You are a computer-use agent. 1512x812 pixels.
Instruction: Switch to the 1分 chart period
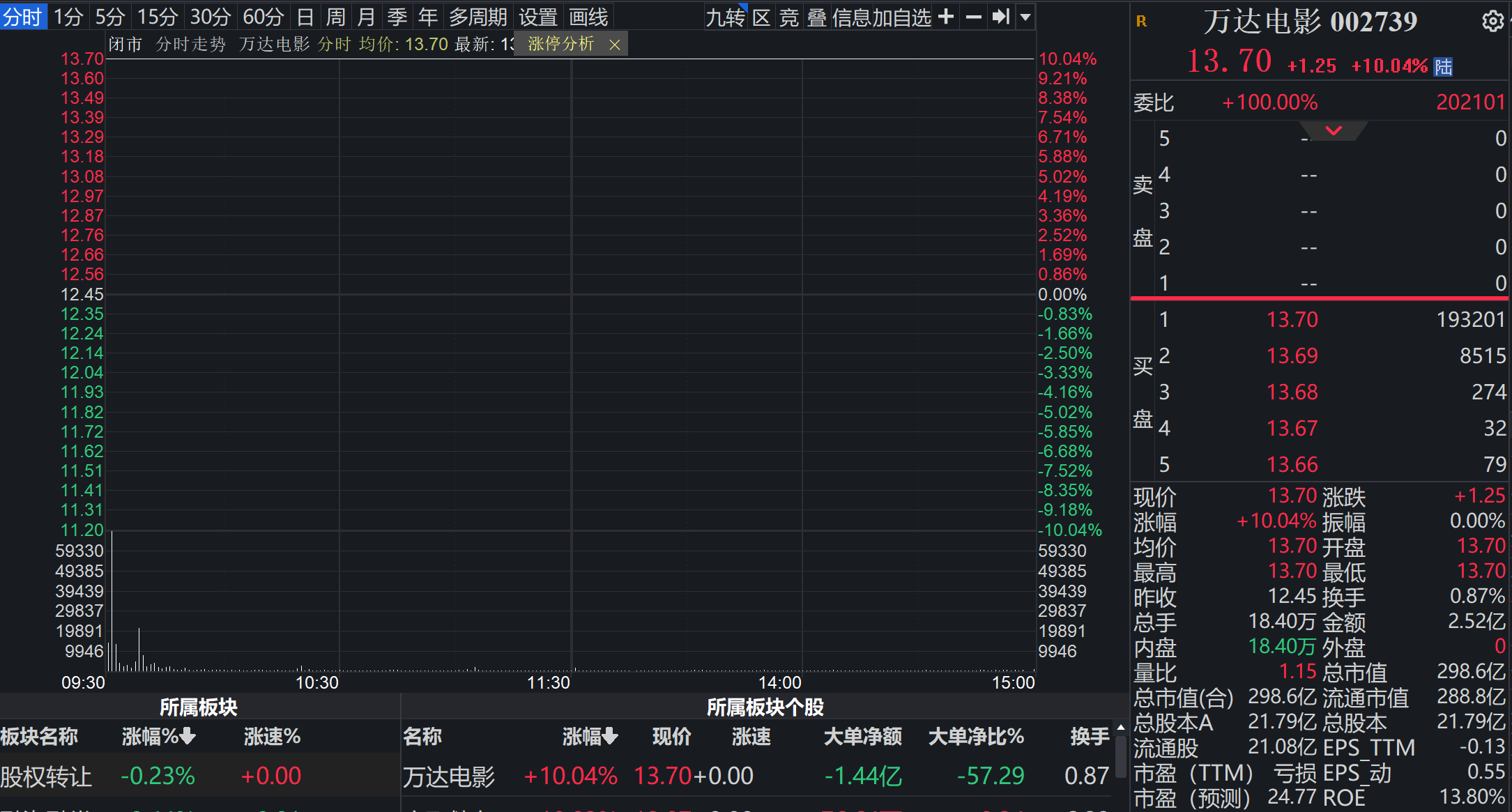coord(68,17)
